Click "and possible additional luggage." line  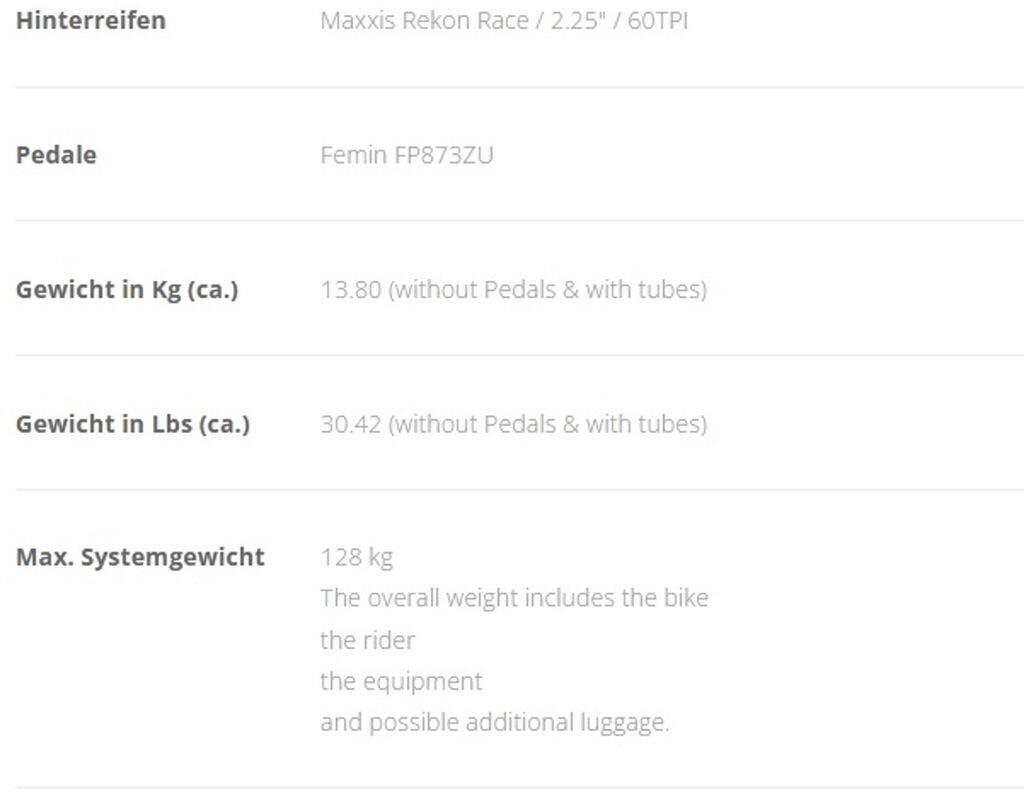click(x=494, y=722)
